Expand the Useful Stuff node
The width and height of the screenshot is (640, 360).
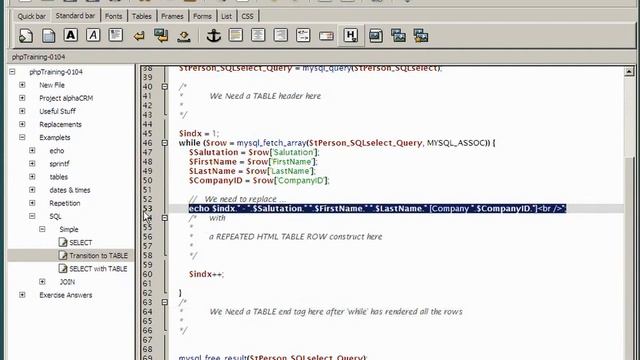pos(22,111)
